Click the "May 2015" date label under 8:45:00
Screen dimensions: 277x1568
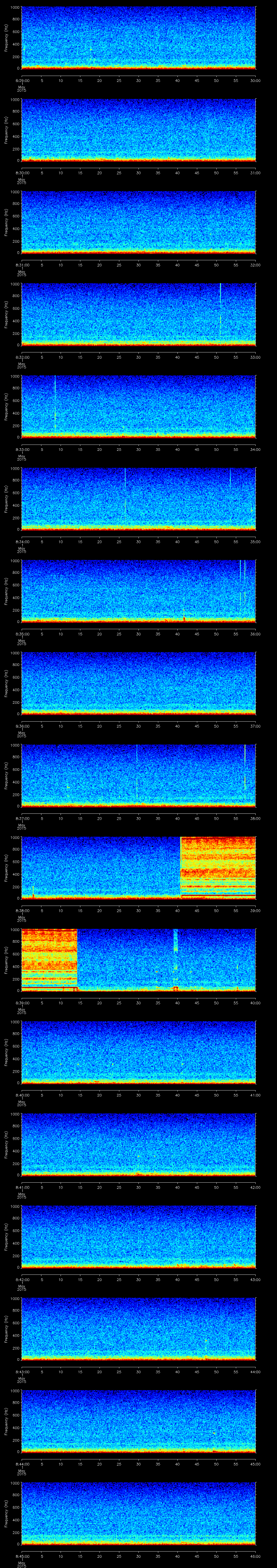tap(22, 1564)
